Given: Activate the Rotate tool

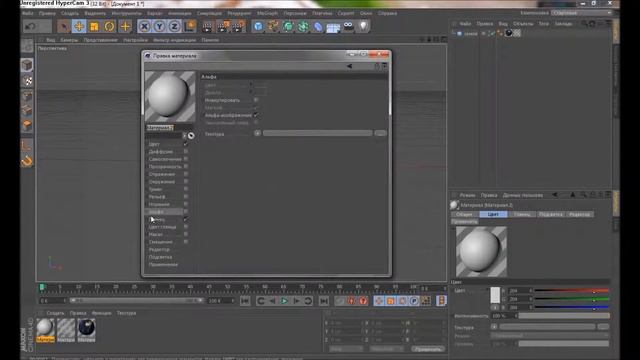Looking at the screenshot, I should [109, 27].
